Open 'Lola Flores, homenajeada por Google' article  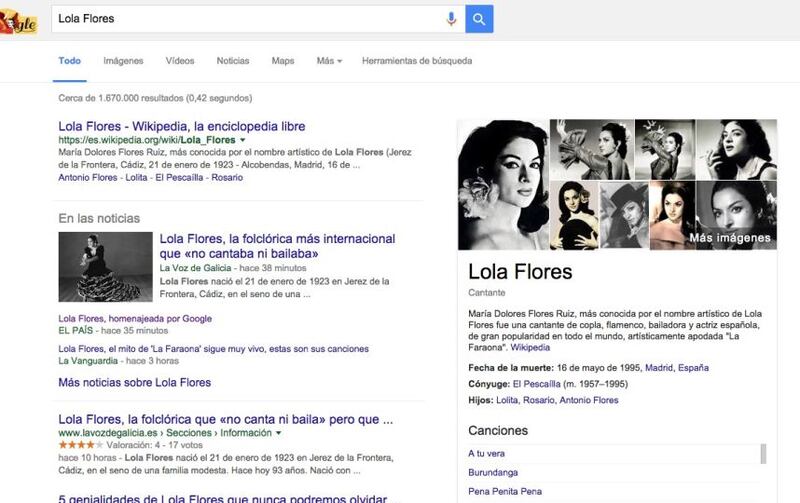135,318
